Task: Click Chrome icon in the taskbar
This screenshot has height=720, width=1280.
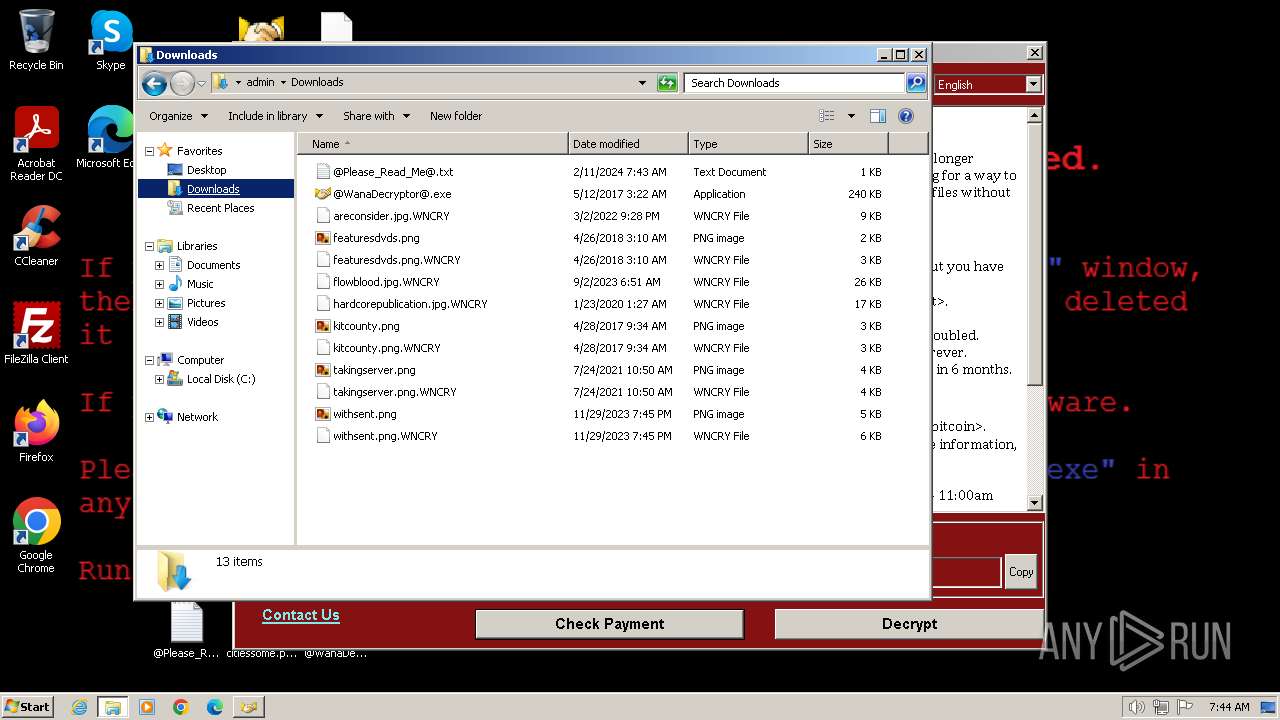Action: tap(181, 707)
